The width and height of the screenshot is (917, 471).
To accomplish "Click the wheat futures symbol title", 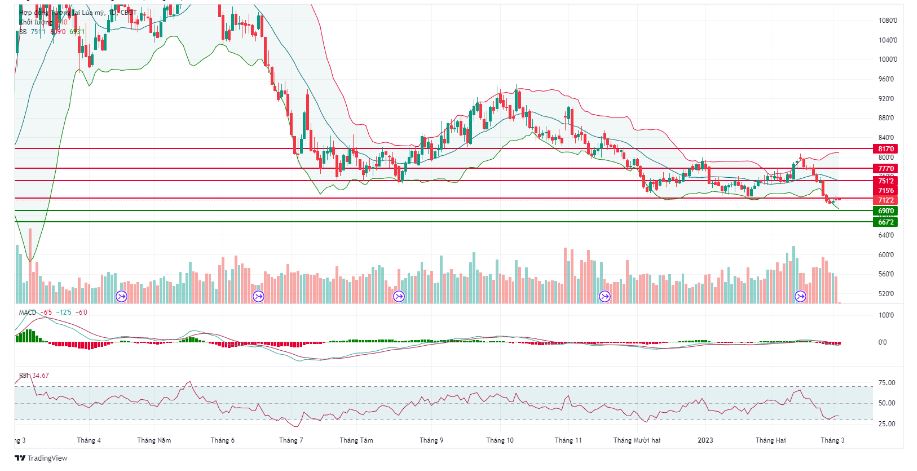I will pyautogui.click(x=78, y=12).
